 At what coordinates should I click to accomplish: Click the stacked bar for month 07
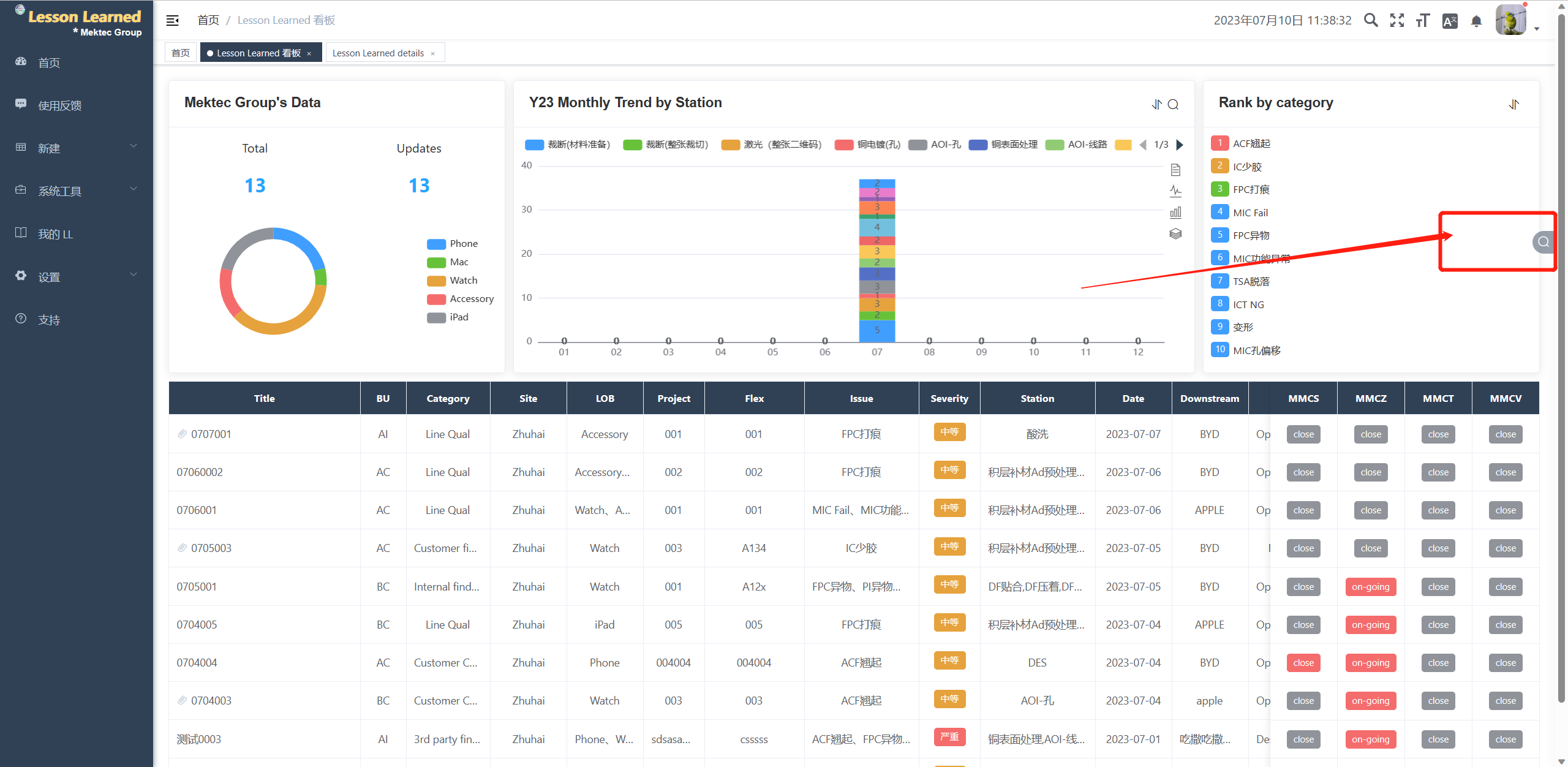(877, 260)
